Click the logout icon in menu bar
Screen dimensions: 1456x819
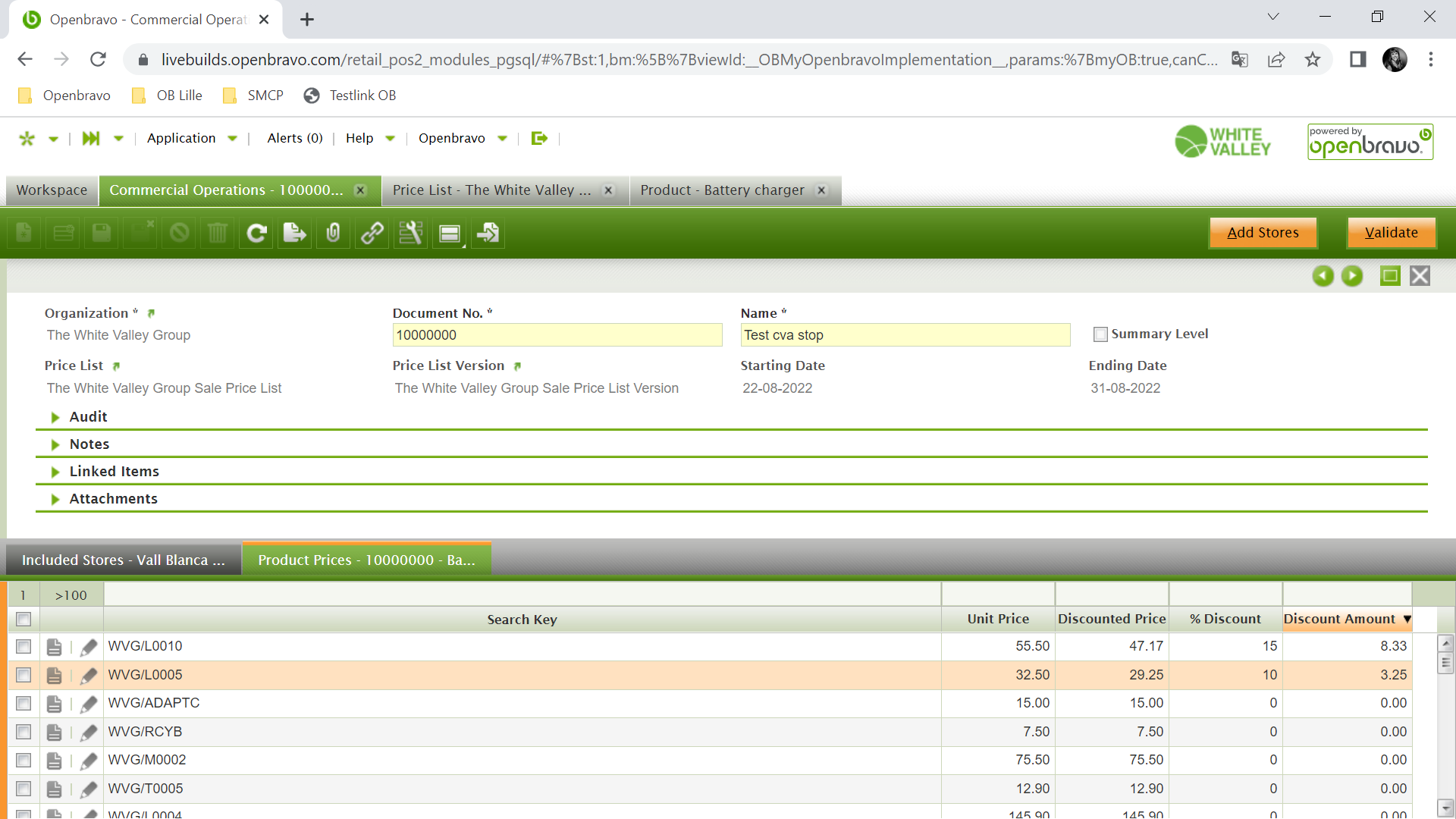(539, 138)
